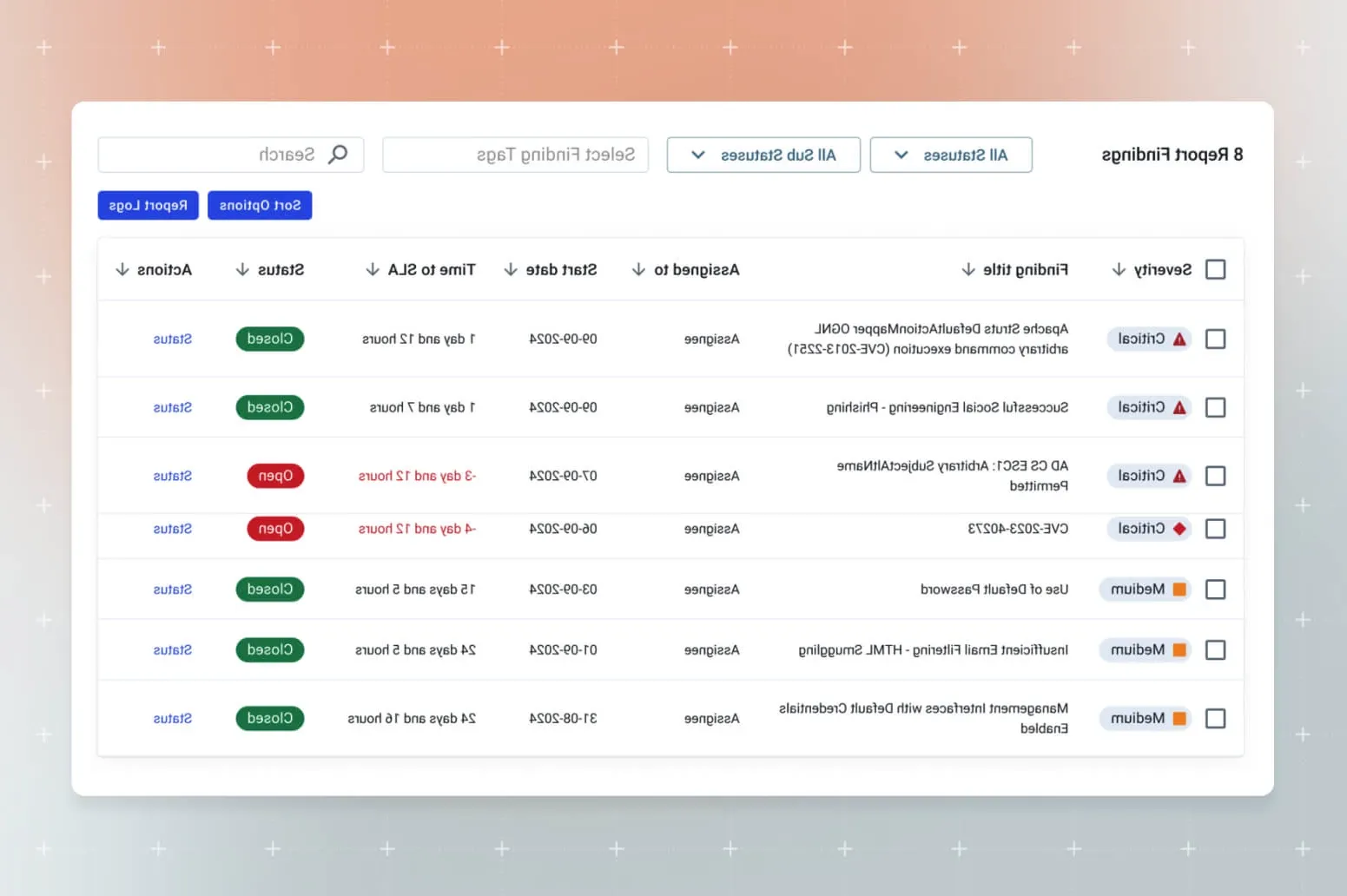Click the '-3 day and 12 hours' SLA value
This screenshot has height=896, width=1347.
(x=417, y=477)
